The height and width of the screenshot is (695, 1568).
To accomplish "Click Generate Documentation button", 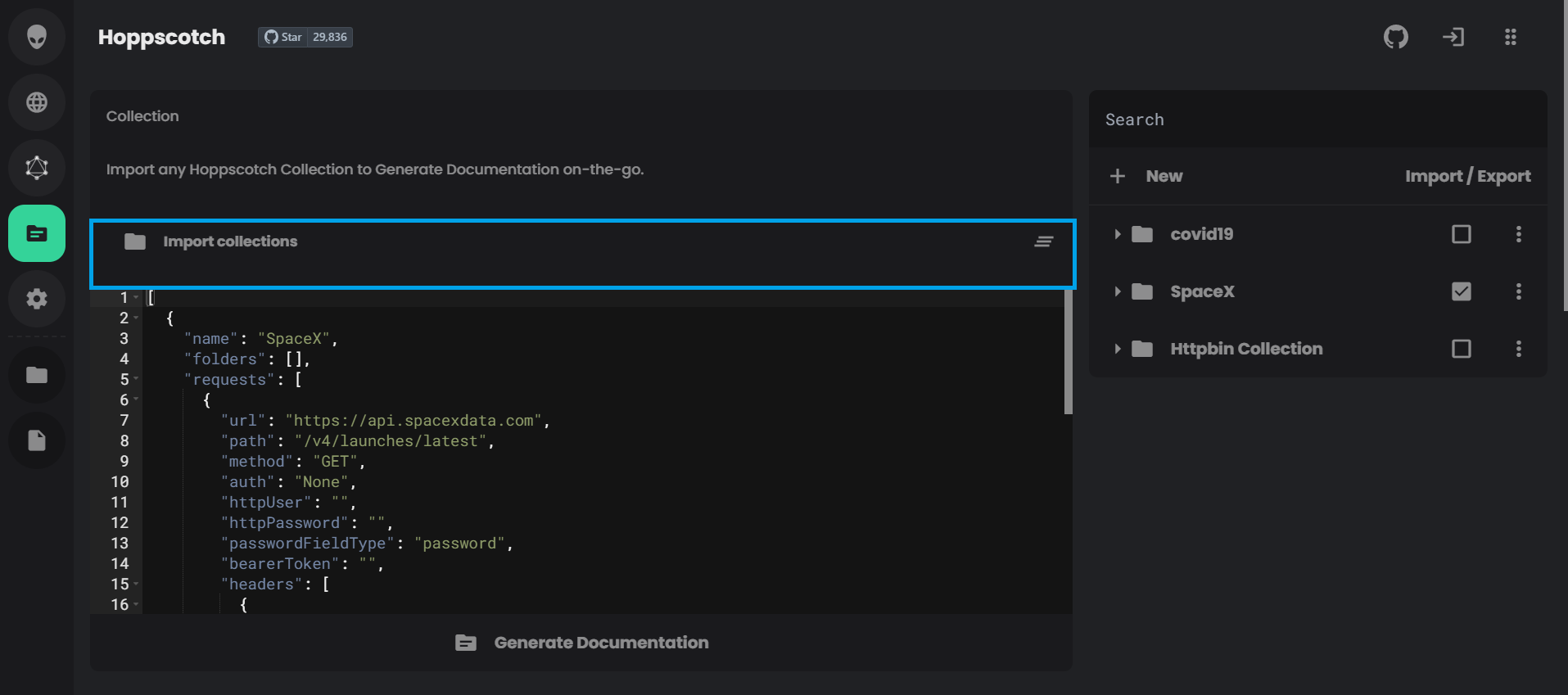I will (581, 643).
